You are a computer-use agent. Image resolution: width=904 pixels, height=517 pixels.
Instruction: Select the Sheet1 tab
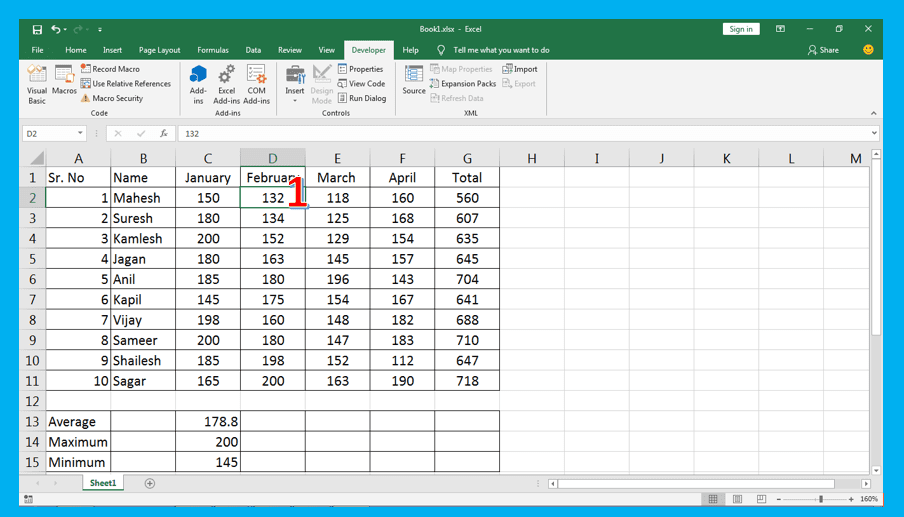point(103,483)
